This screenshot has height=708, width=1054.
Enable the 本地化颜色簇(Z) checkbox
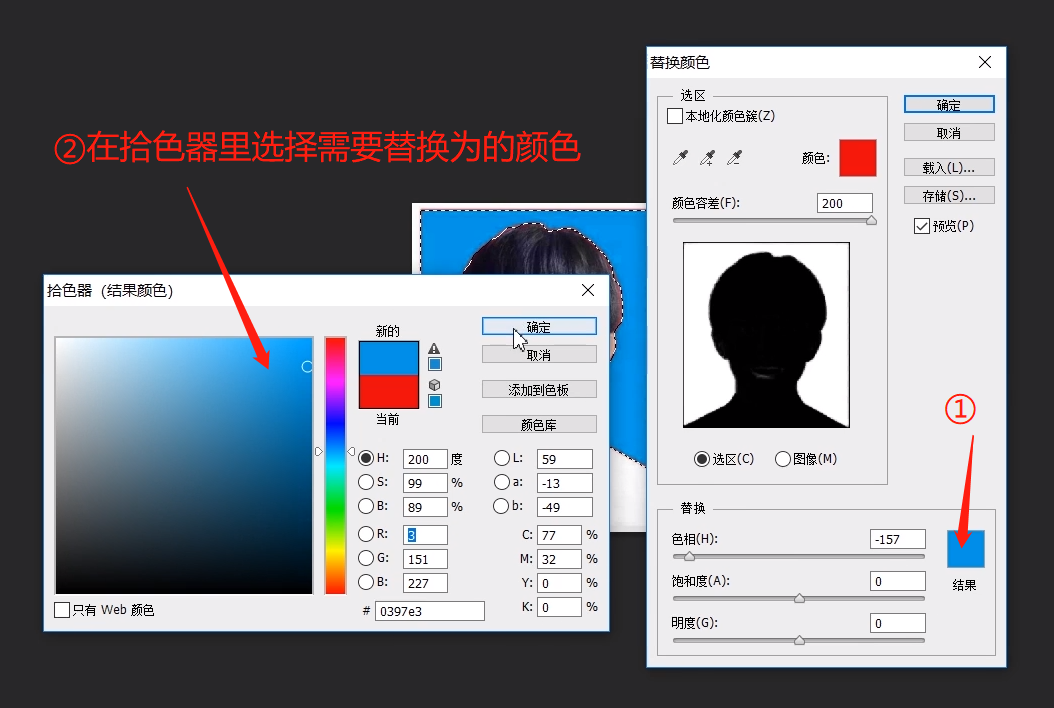coord(674,115)
